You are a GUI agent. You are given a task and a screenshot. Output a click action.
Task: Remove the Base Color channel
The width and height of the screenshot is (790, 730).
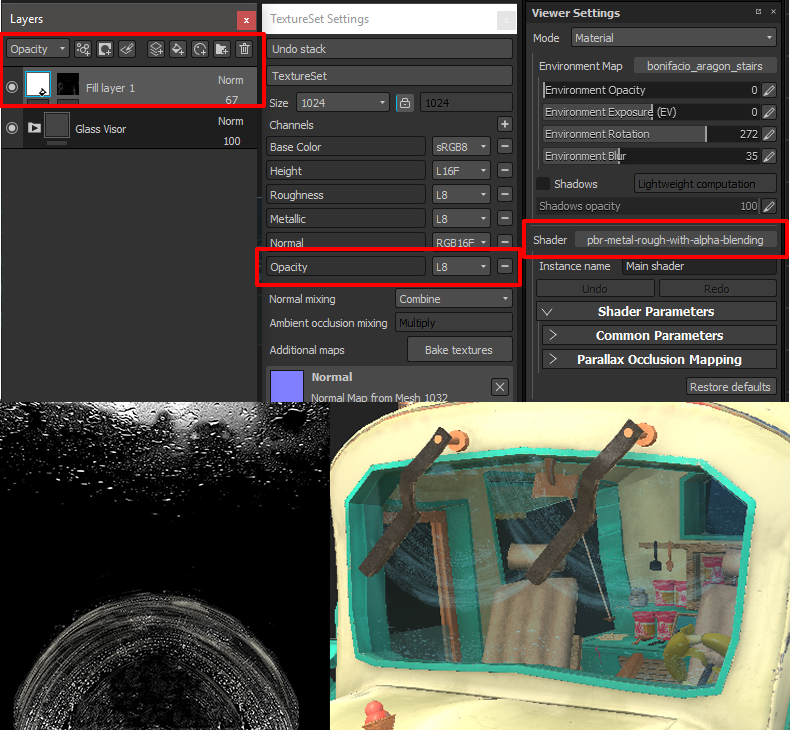505,146
